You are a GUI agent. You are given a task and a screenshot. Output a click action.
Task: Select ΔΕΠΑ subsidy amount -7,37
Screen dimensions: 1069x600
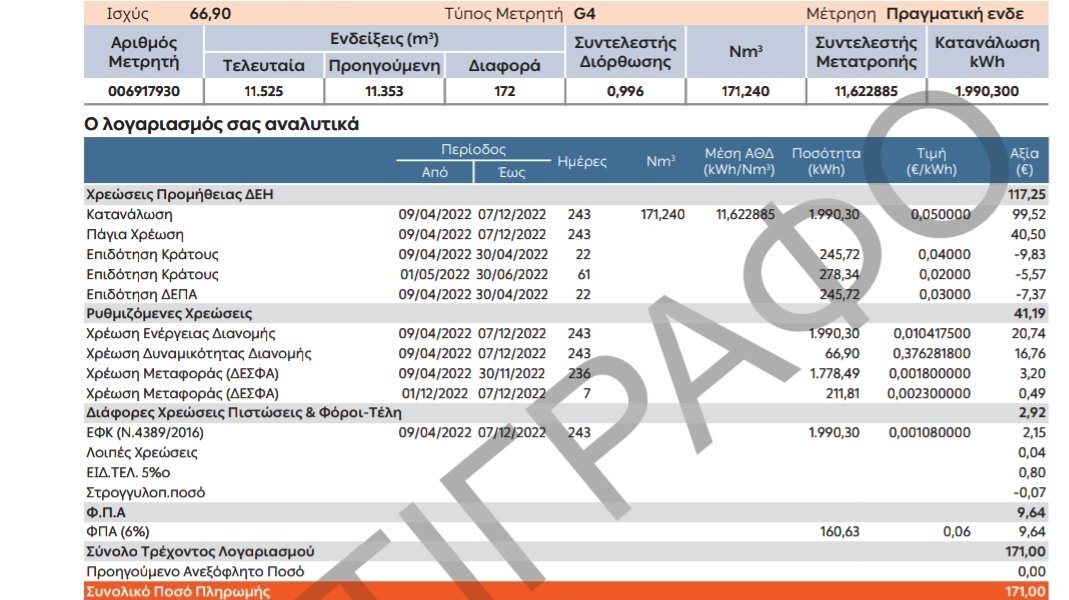(x=1030, y=294)
